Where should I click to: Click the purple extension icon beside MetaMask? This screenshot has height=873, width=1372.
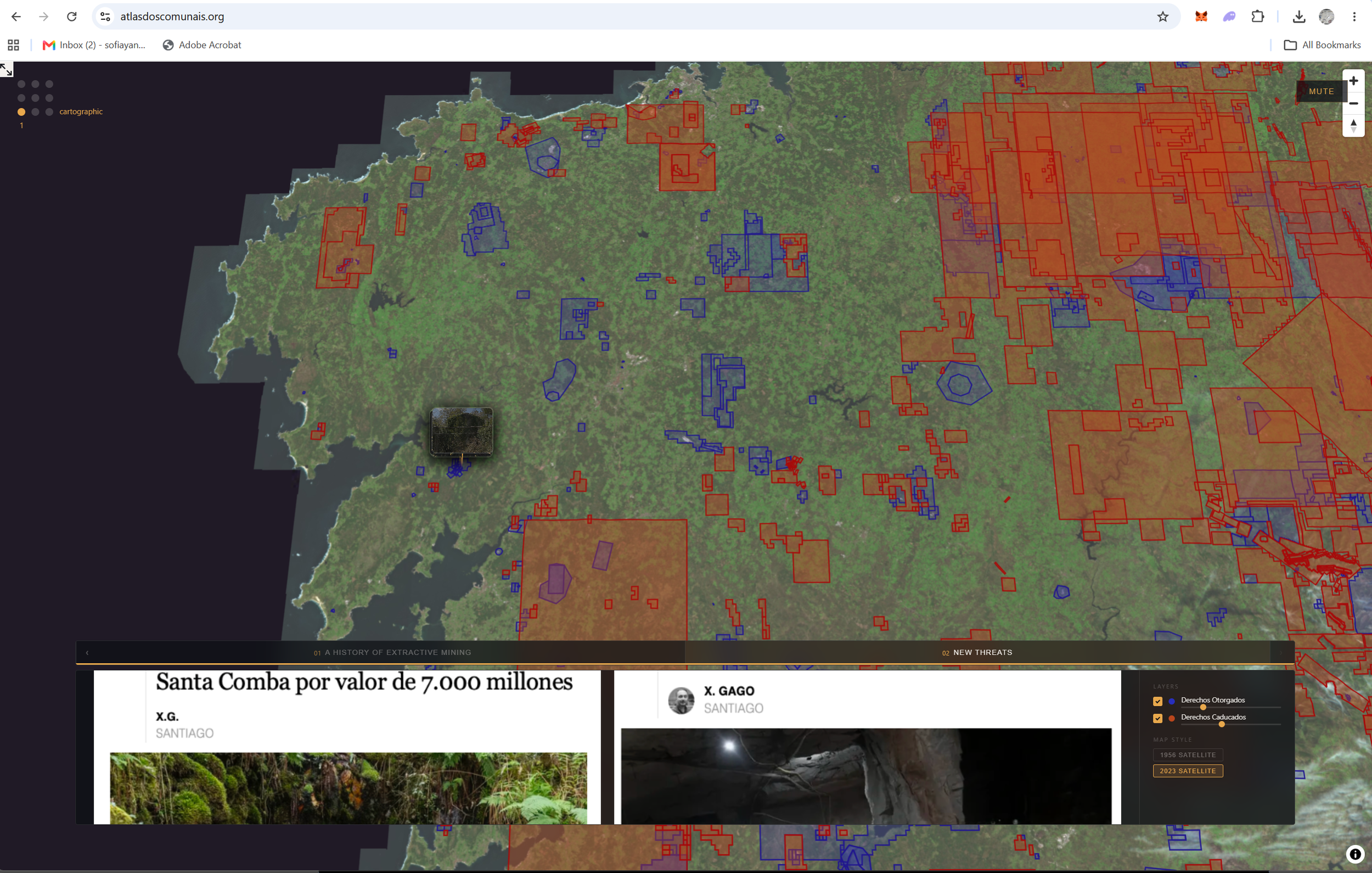pyautogui.click(x=1229, y=16)
